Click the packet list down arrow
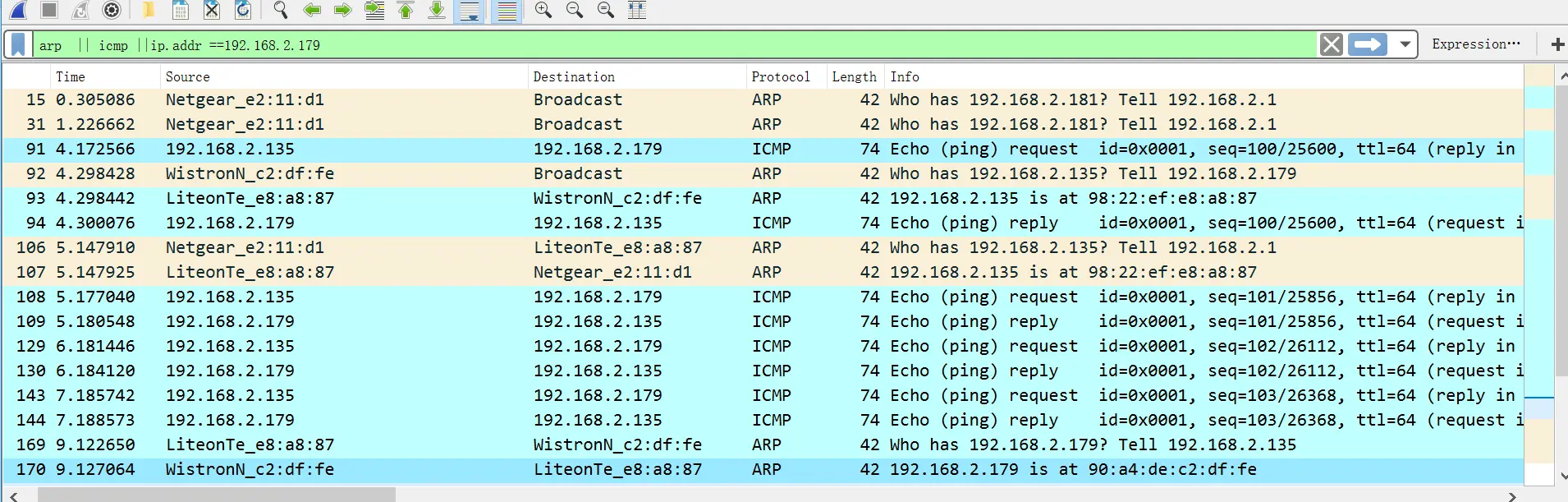Screen dimensions: 1568x502 pyautogui.click(x=1561, y=476)
